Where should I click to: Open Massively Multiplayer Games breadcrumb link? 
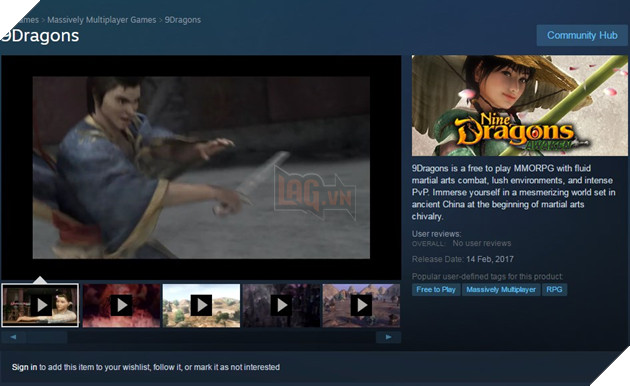click(x=102, y=20)
